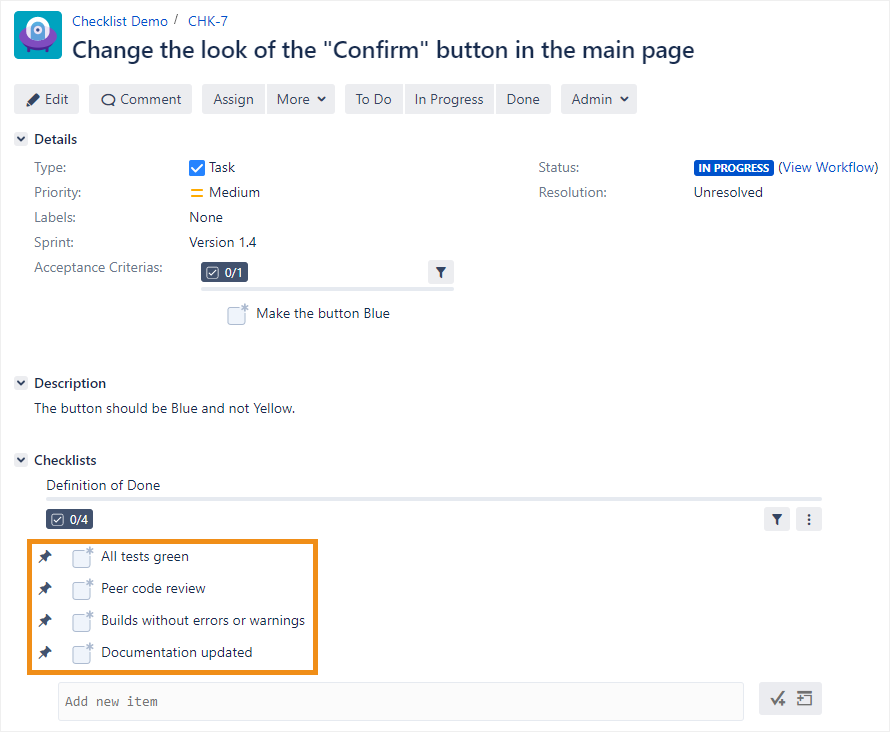Click the Checklist Demo project avatar icon
The width and height of the screenshot is (890, 732).
38,35
